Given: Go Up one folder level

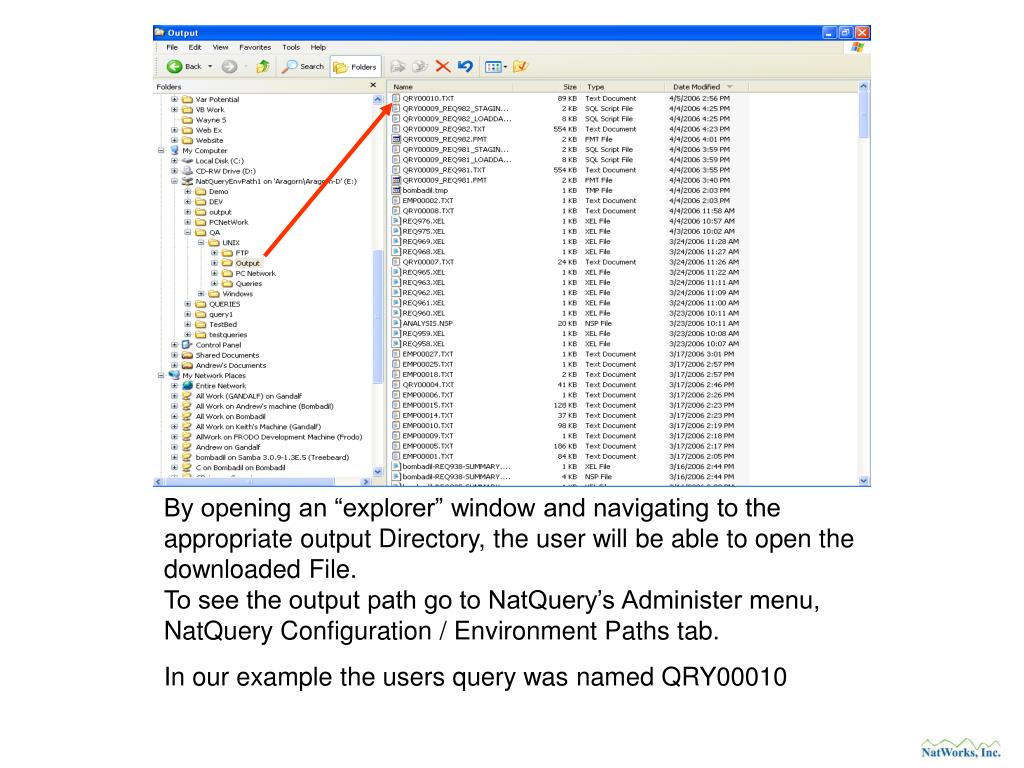Looking at the screenshot, I should pos(263,67).
